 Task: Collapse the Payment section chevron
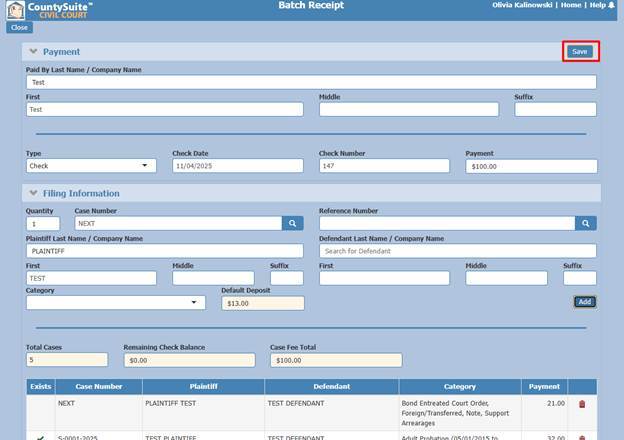pyautogui.click(x=33, y=51)
